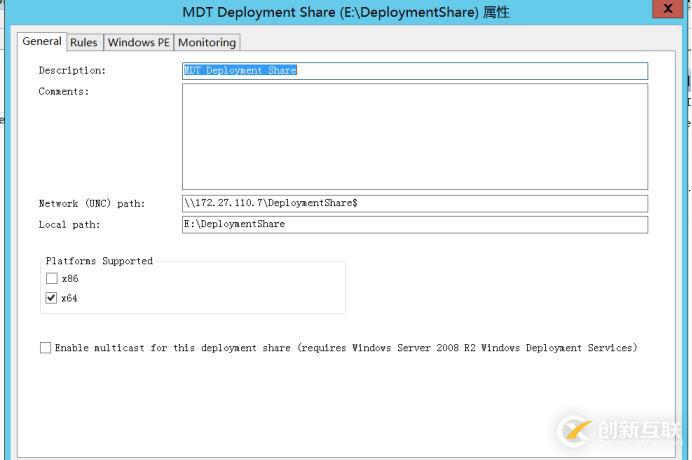Open the Windows PE tab
This screenshot has width=692, height=460.
[139, 42]
